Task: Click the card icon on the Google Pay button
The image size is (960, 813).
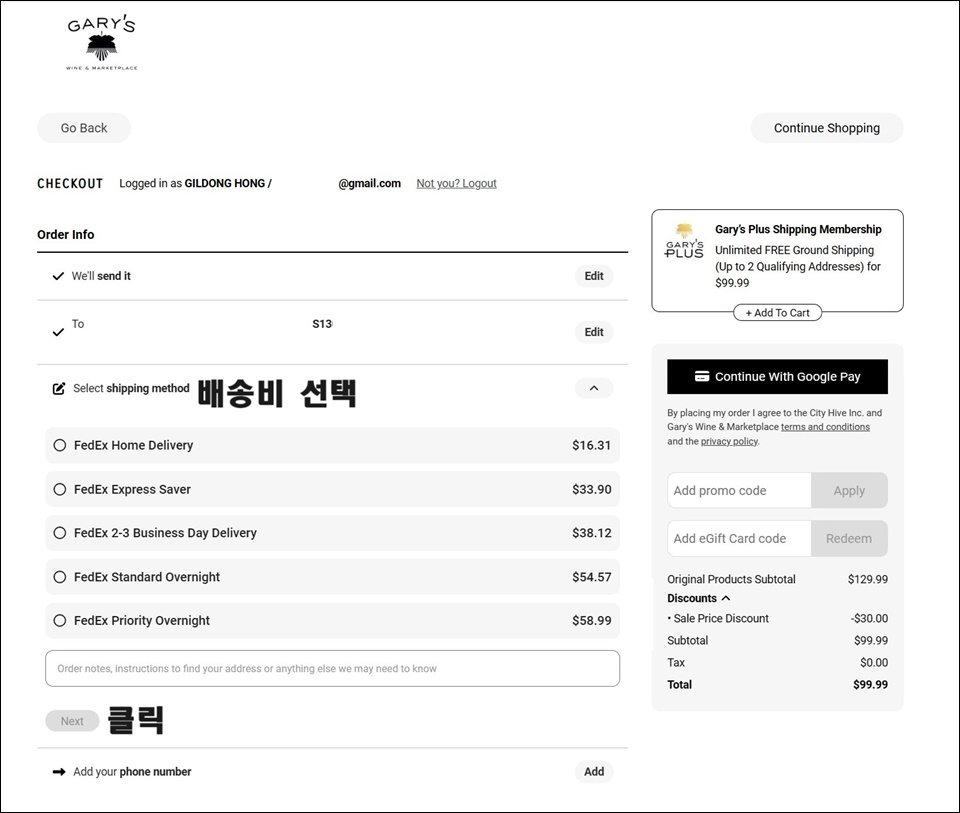Action: pos(702,377)
